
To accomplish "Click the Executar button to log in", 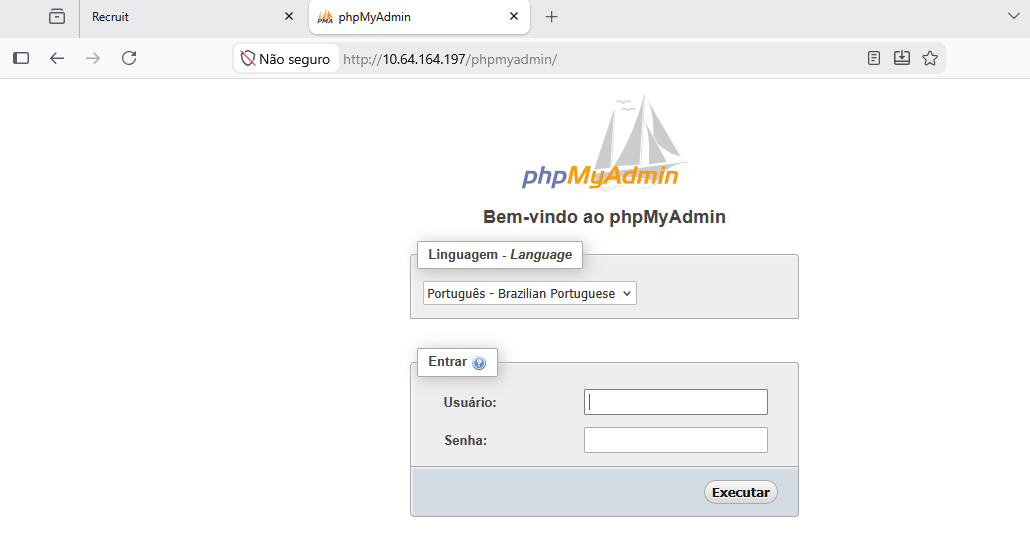I will 740,492.
